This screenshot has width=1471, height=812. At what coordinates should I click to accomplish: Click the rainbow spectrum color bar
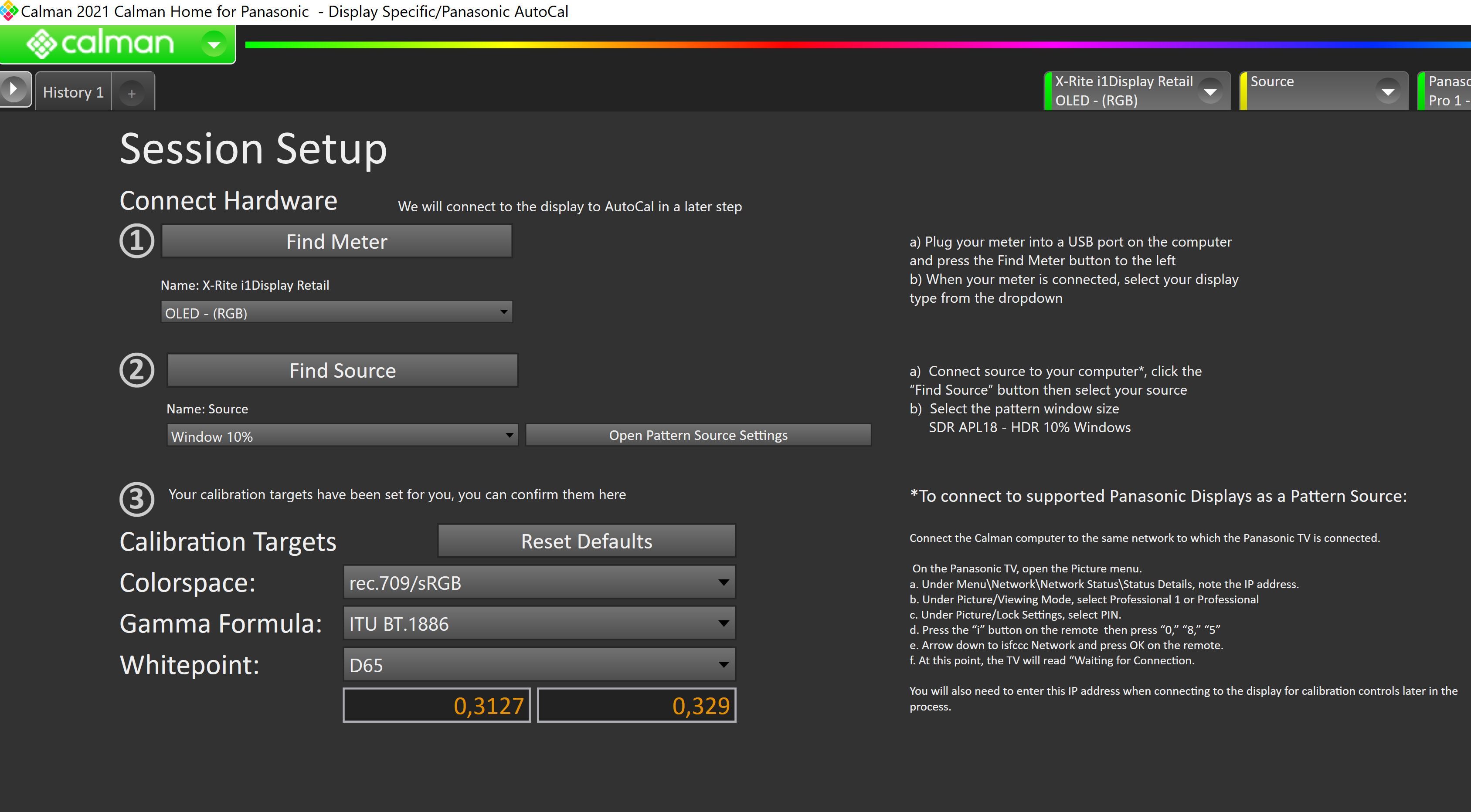856,44
